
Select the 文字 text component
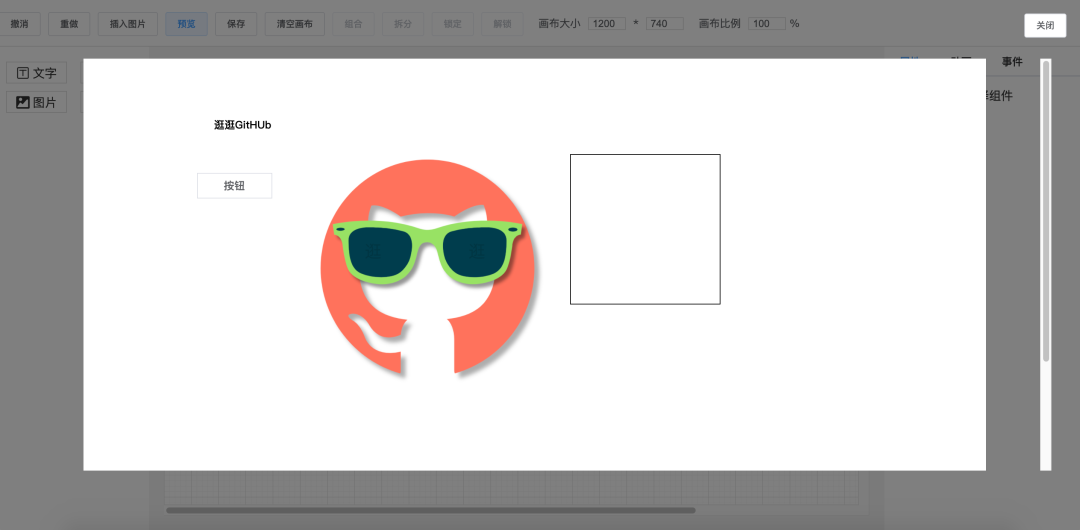37,73
